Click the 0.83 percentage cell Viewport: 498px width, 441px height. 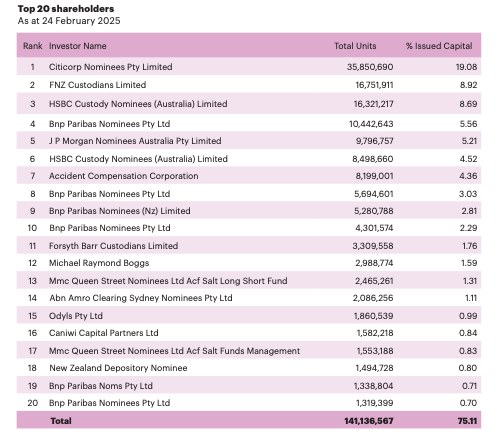(x=468, y=351)
